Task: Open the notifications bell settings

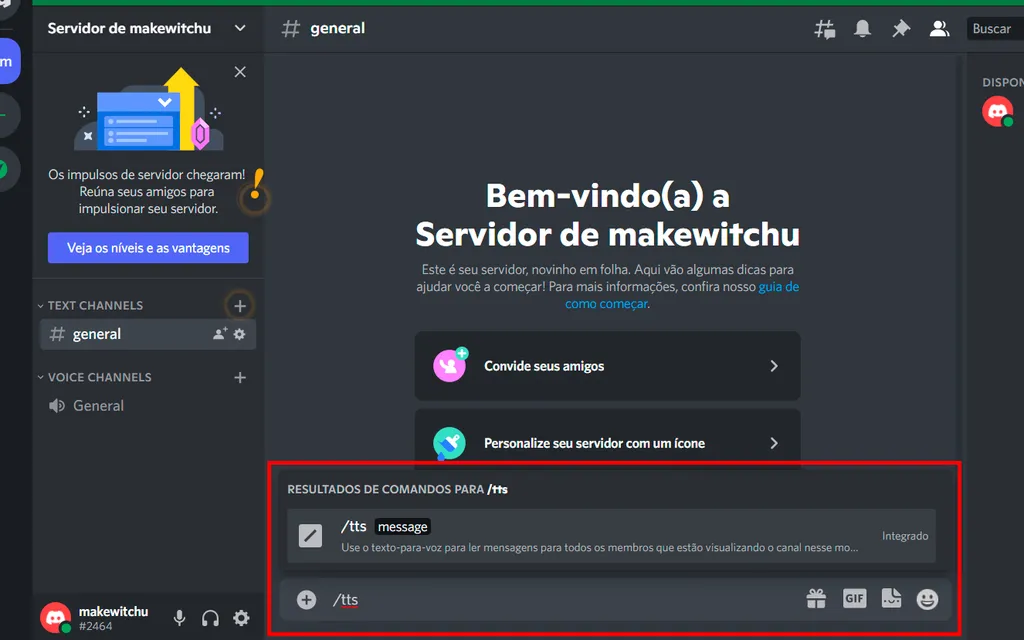Action: click(861, 29)
